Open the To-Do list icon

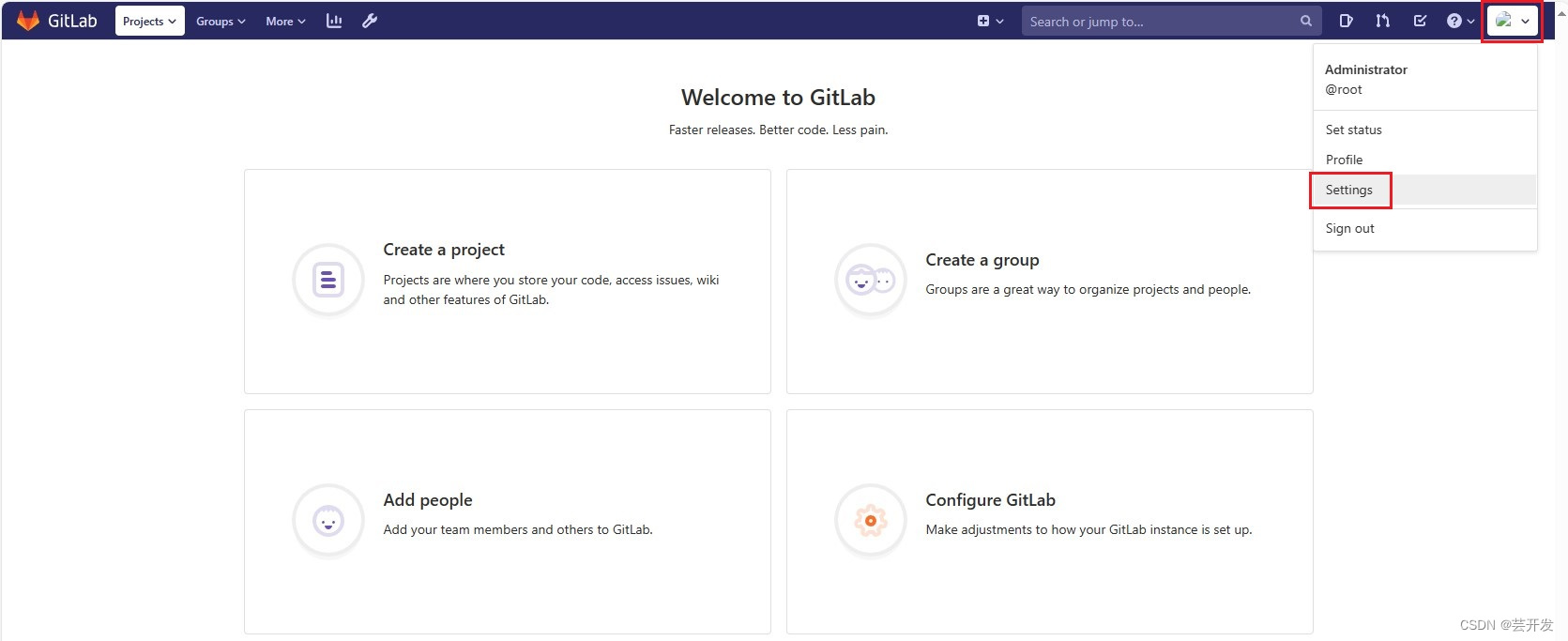coord(1420,21)
